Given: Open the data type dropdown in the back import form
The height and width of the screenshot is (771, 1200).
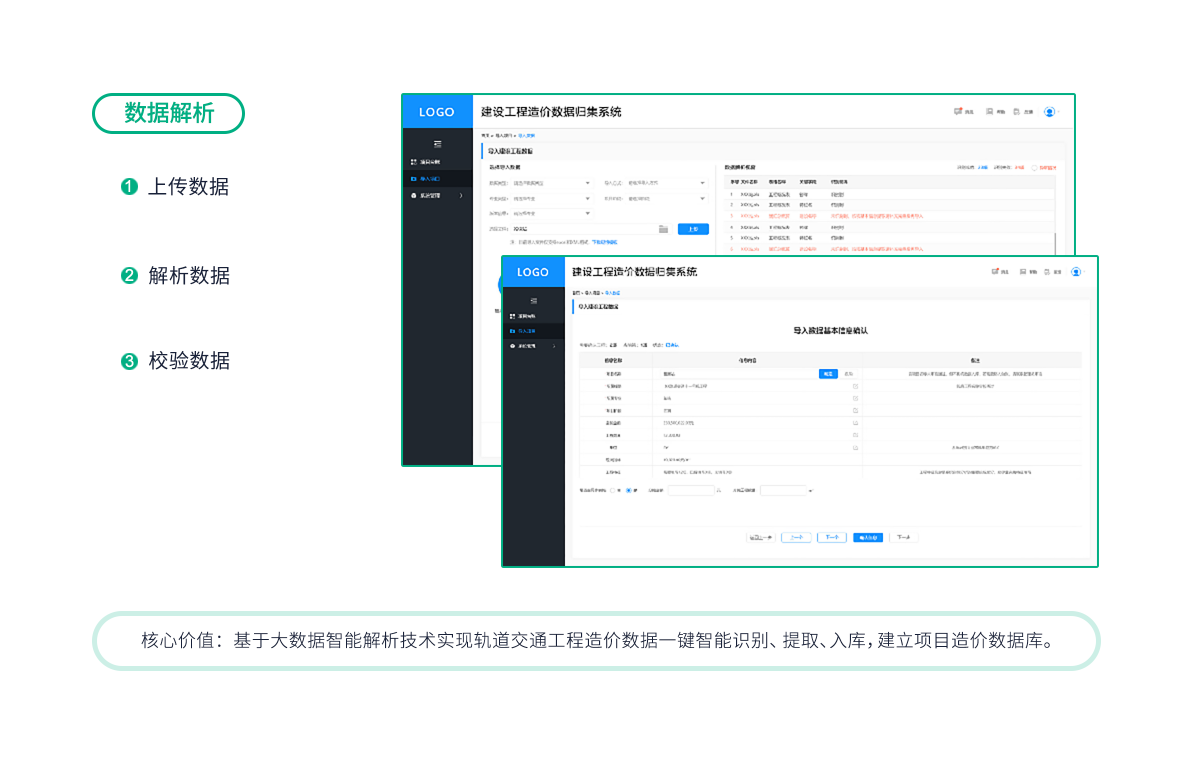Looking at the screenshot, I should [552, 183].
